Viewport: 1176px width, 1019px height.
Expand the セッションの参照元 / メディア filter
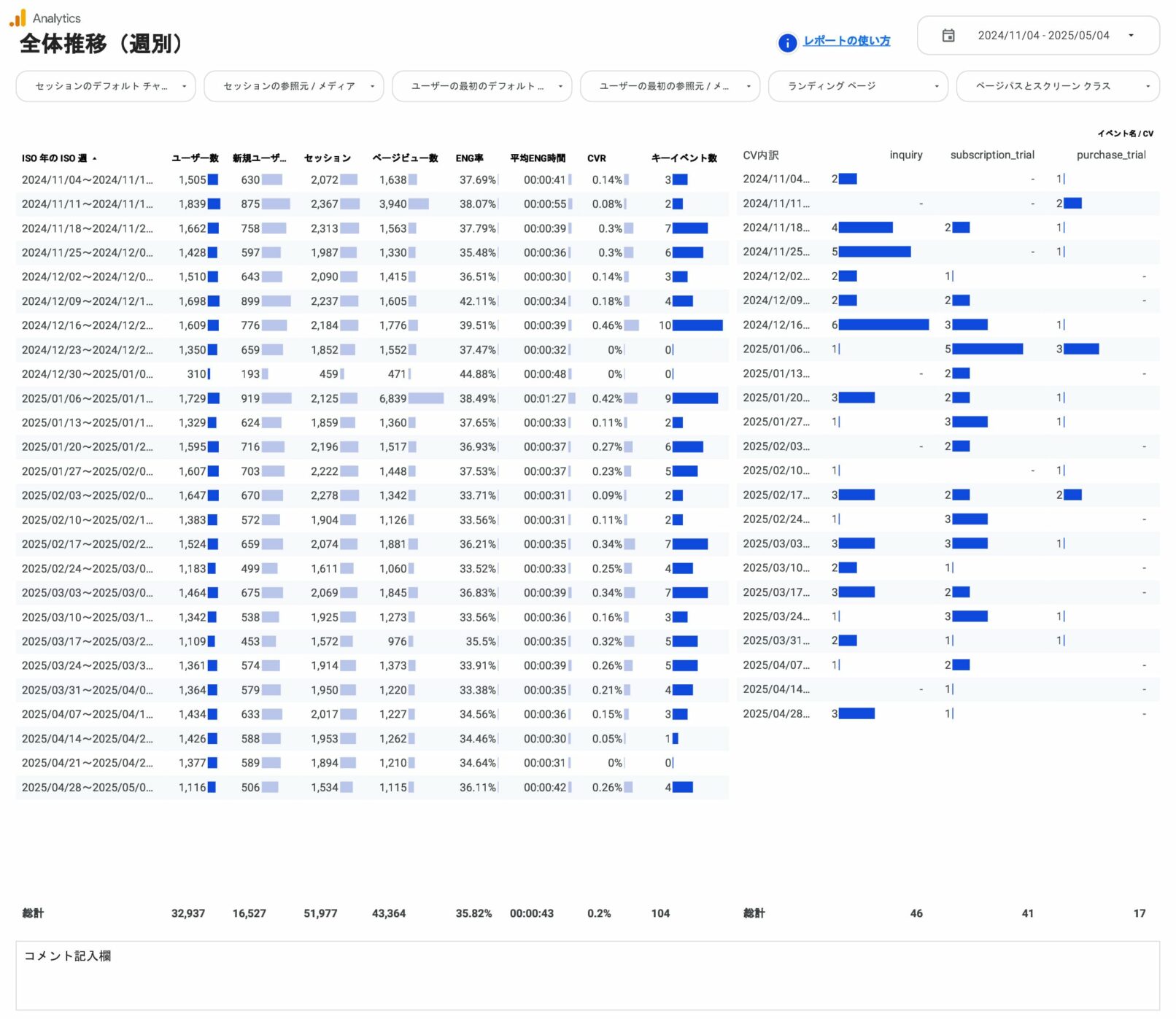(x=293, y=86)
